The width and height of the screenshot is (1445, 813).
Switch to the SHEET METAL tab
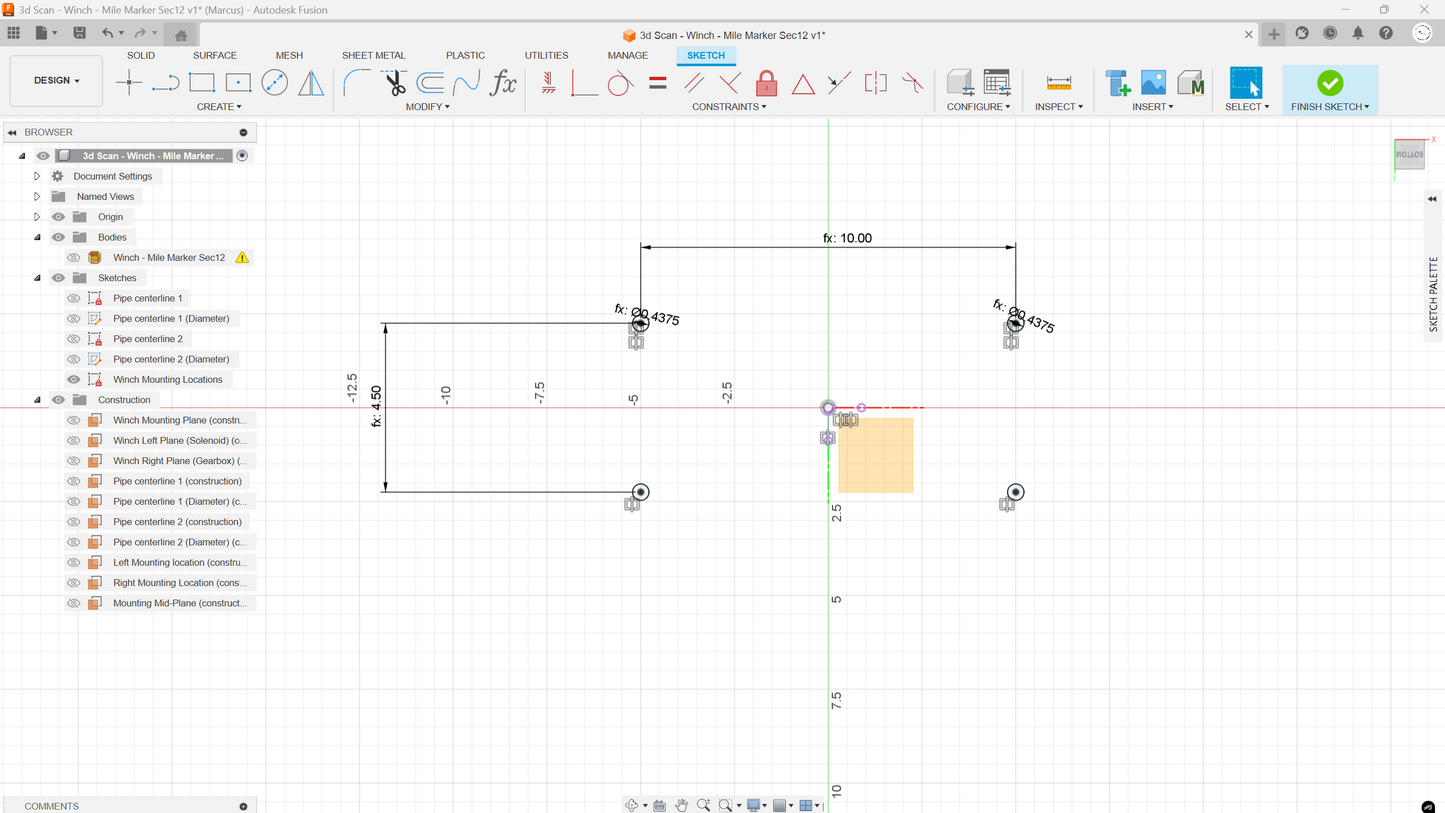[x=373, y=55]
